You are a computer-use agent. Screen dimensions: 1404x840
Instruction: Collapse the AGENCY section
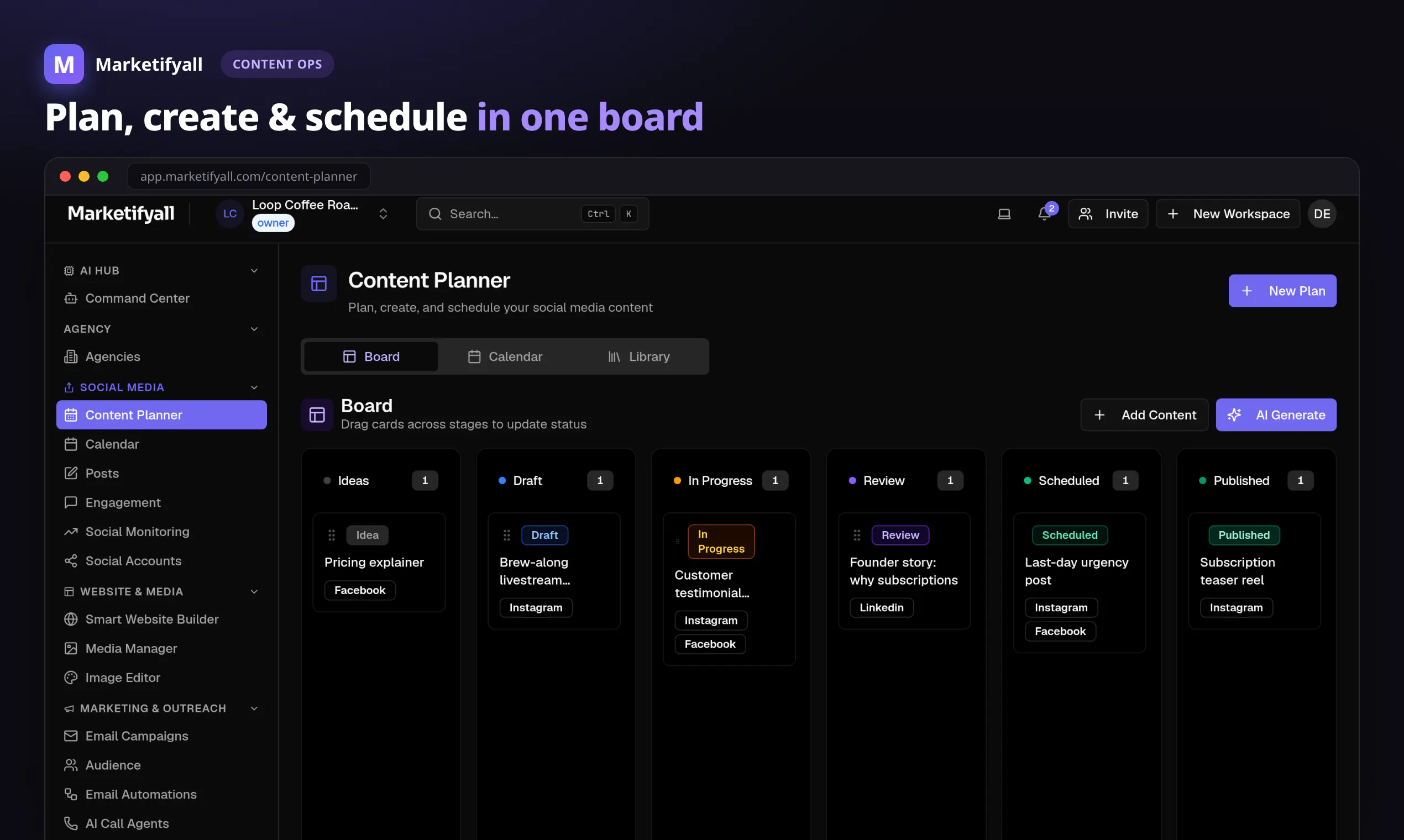pos(254,329)
